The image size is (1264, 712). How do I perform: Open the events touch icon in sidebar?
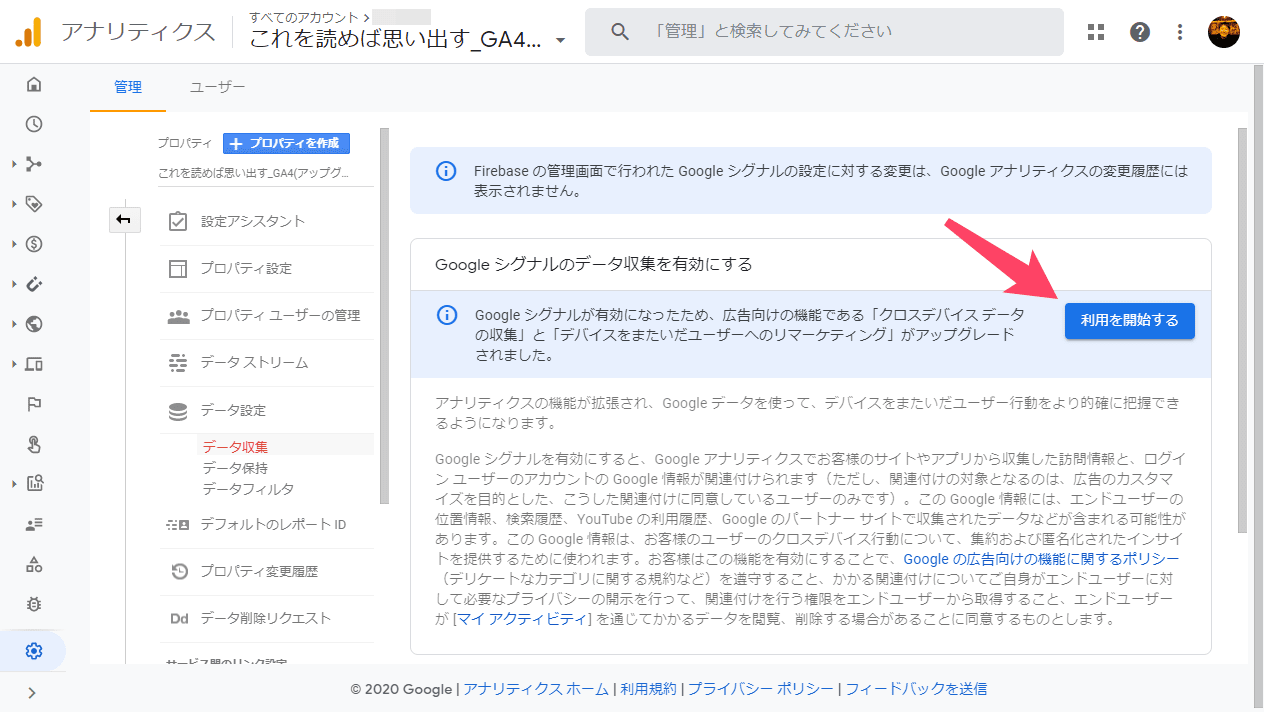tap(34, 444)
